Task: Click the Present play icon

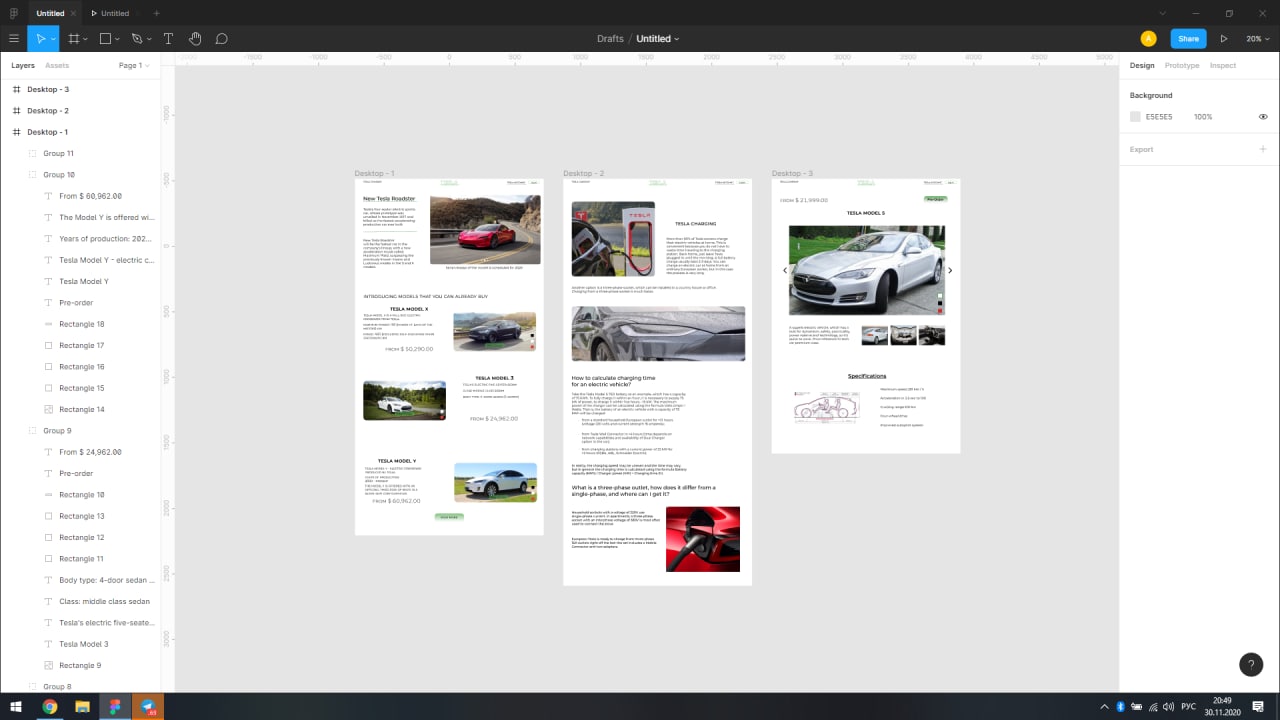Action: (1223, 39)
